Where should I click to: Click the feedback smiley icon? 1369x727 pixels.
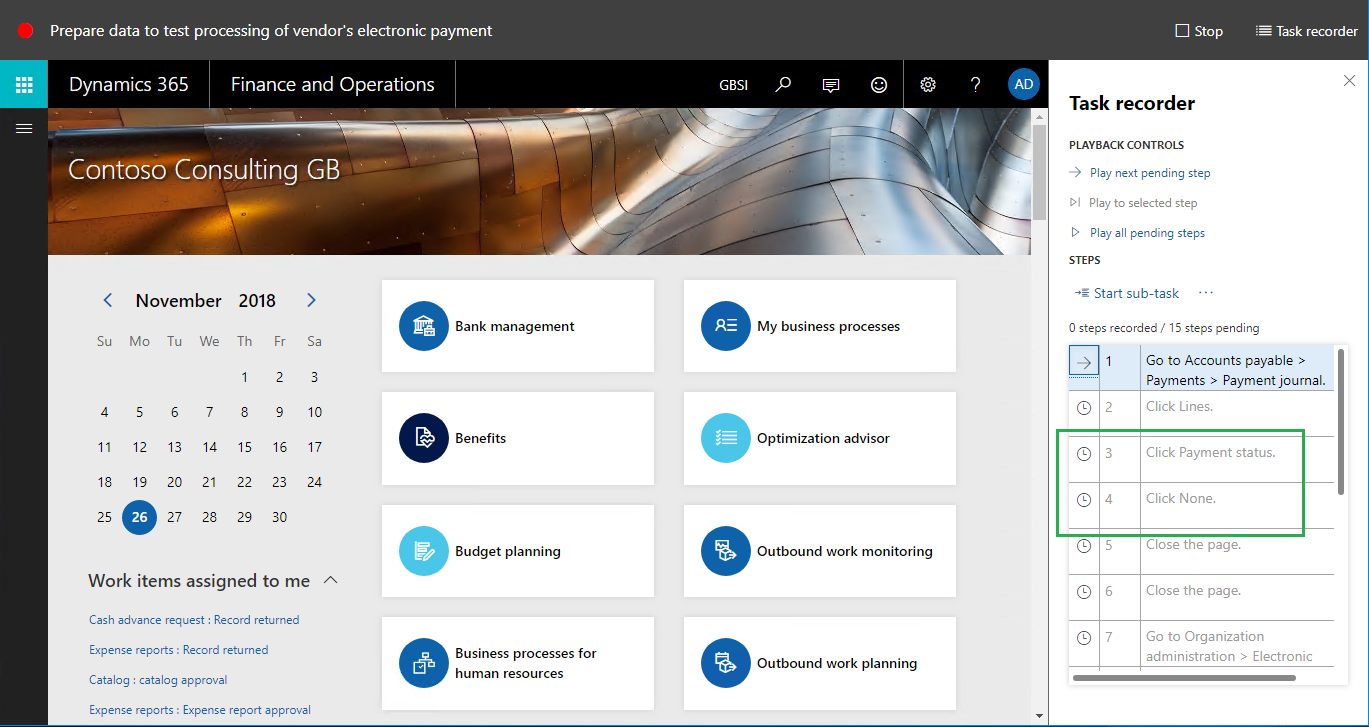coord(879,85)
